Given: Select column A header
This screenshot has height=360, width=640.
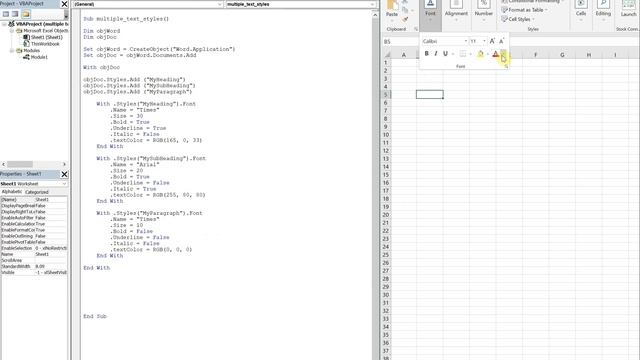Looking at the screenshot, I should click(404, 55).
